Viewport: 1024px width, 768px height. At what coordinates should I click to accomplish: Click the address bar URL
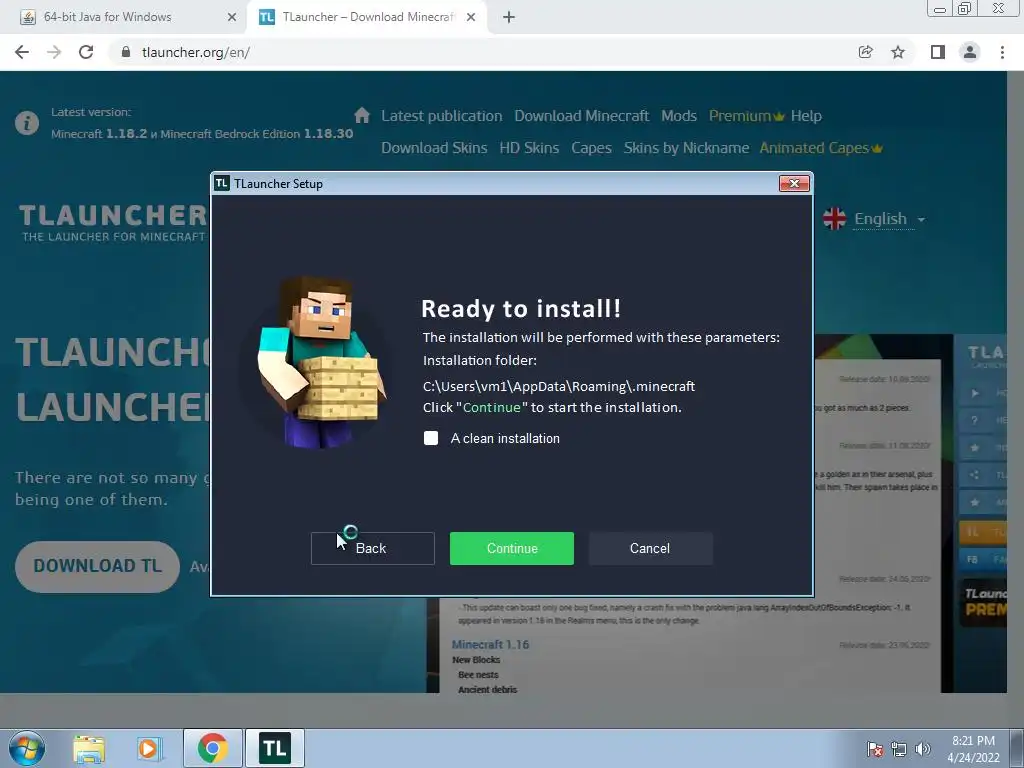(x=195, y=52)
